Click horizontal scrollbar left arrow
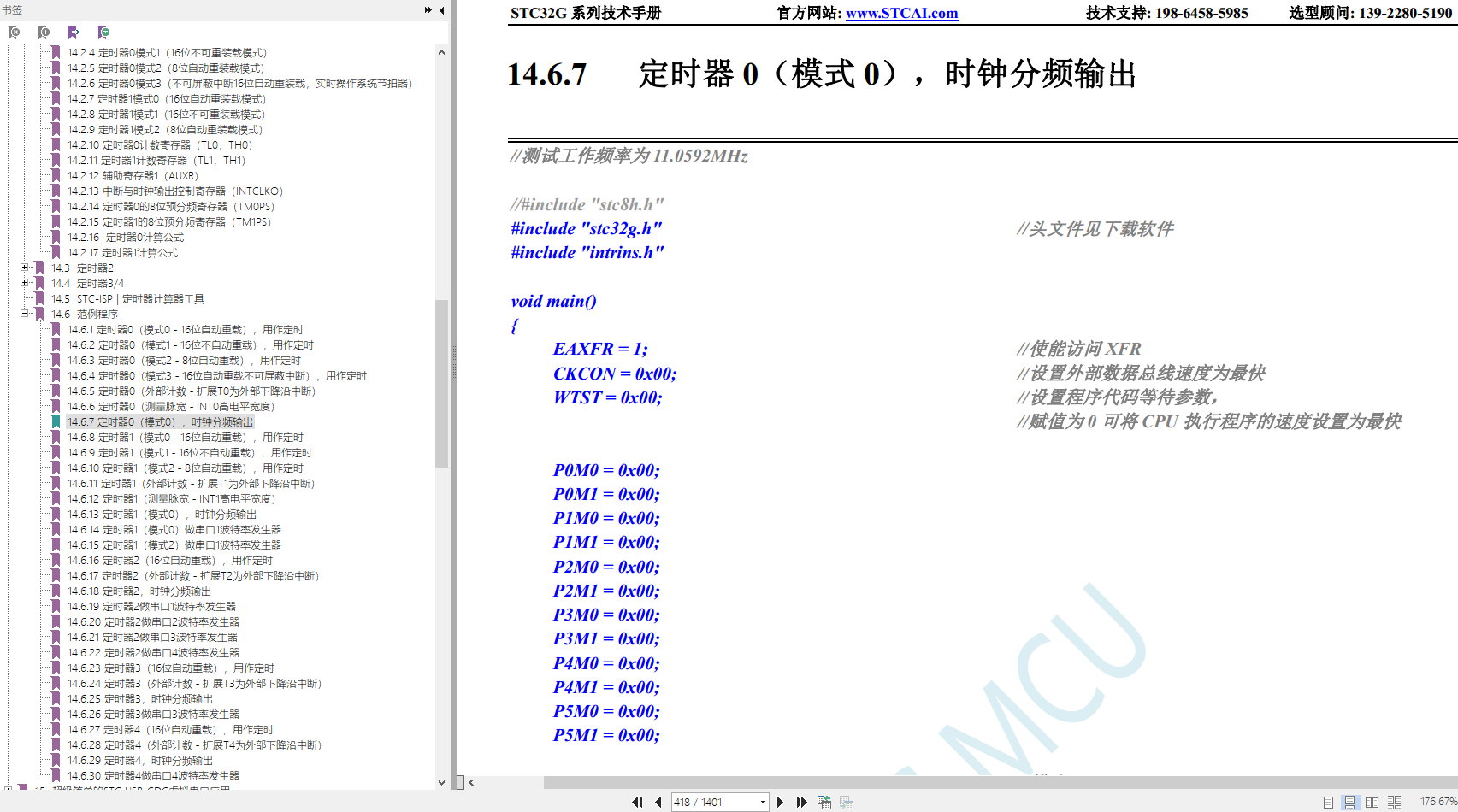This screenshot has height=812, width=1458. pyautogui.click(x=471, y=782)
